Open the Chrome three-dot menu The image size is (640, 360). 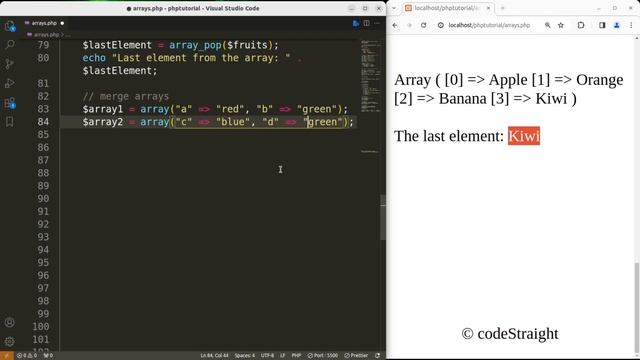pyautogui.click(x=631, y=25)
